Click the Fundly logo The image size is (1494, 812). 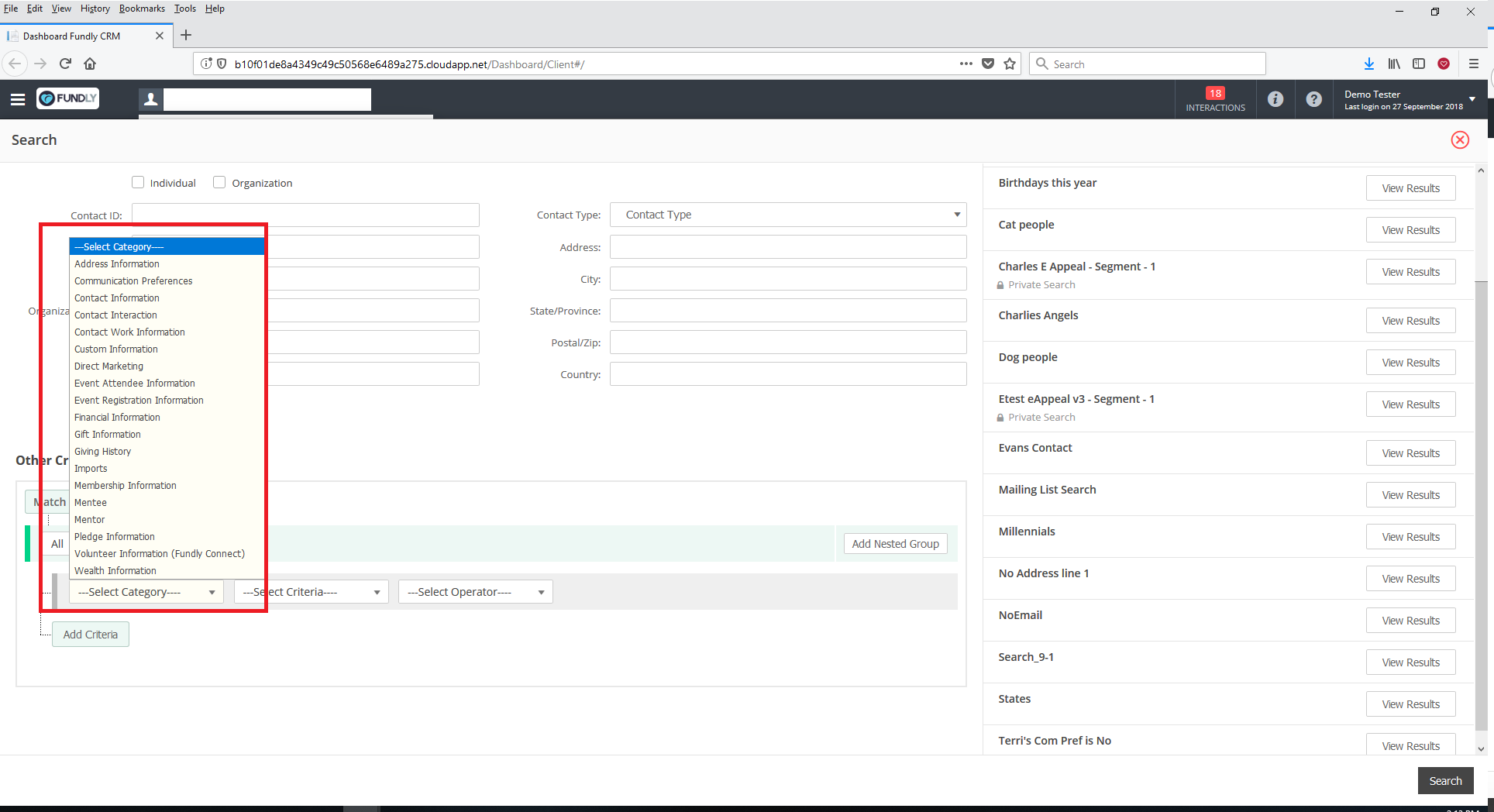coord(68,98)
